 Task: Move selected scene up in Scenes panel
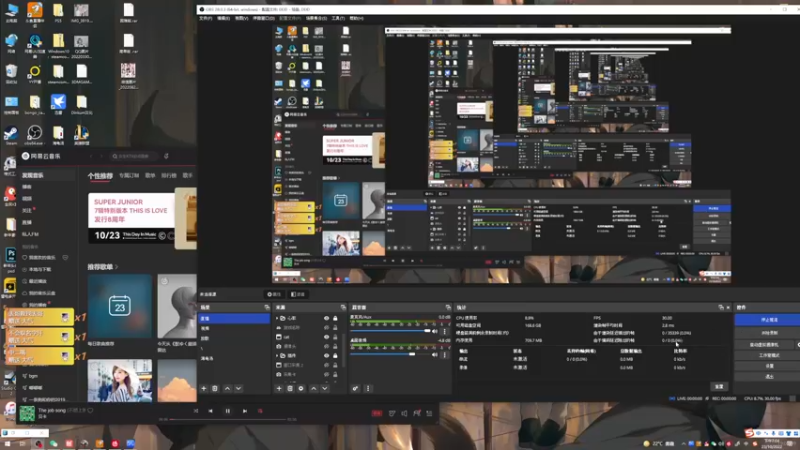coord(227,389)
